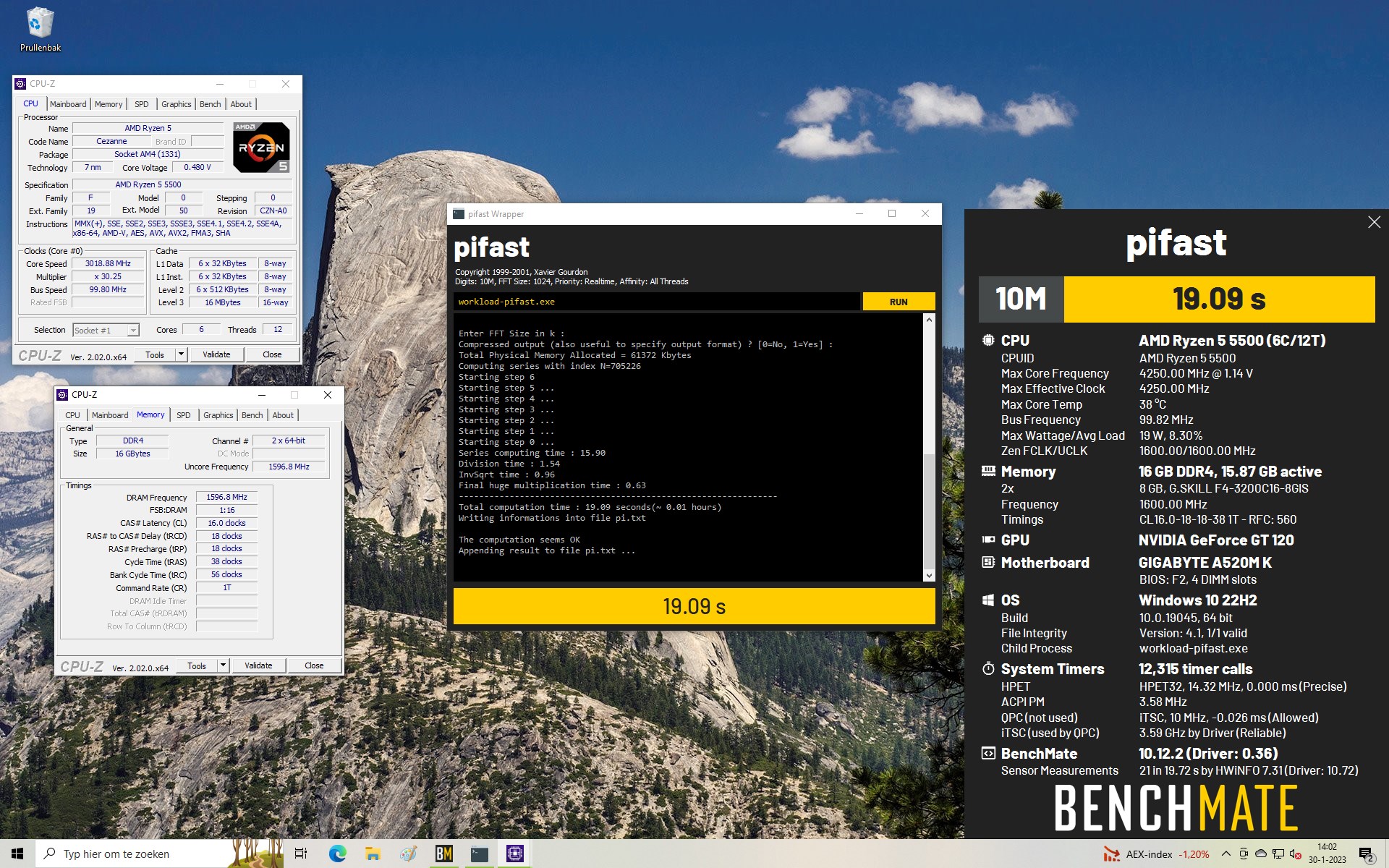This screenshot has height=868, width=1389.
Task: Close the BenchMate result panel with X
Action: [x=1374, y=223]
